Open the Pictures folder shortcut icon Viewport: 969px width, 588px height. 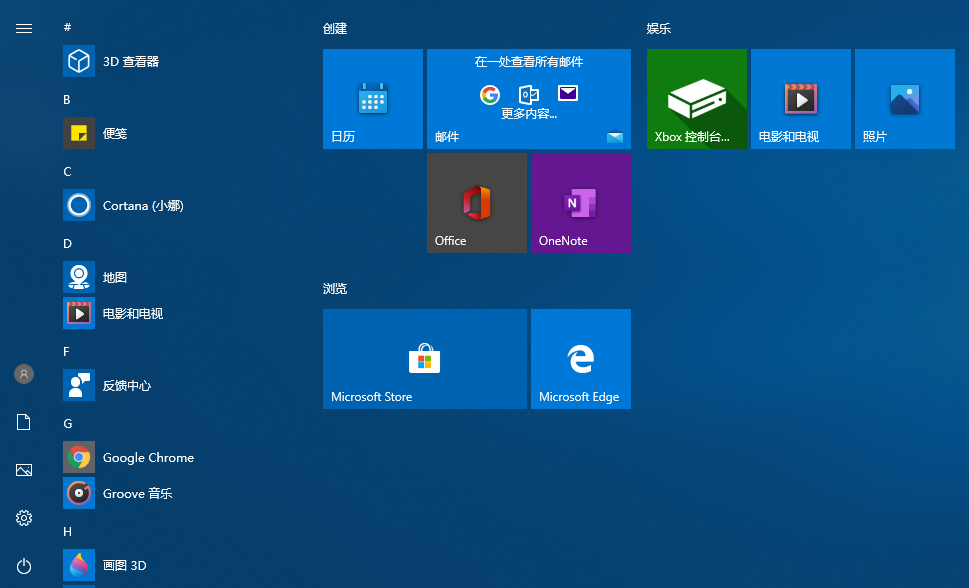click(x=24, y=470)
